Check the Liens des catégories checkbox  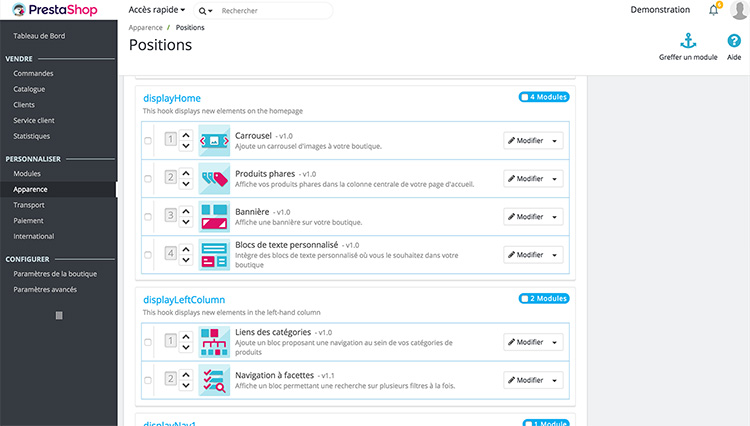(x=148, y=342)
